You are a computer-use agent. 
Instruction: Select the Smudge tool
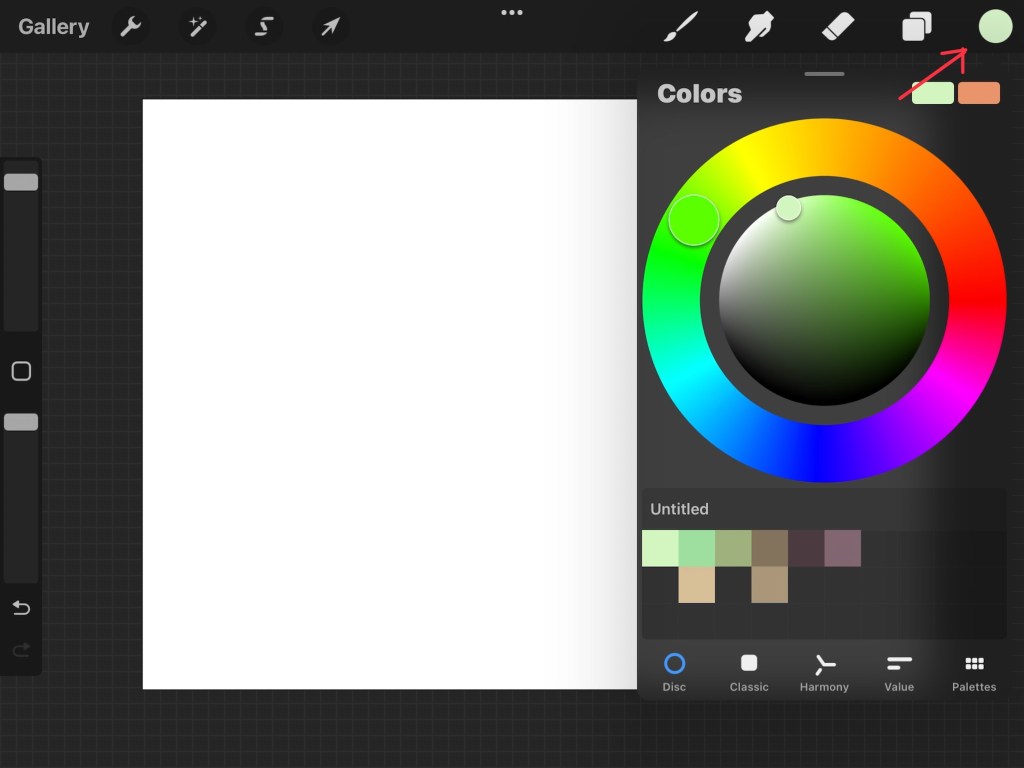[x=760, y=27]
